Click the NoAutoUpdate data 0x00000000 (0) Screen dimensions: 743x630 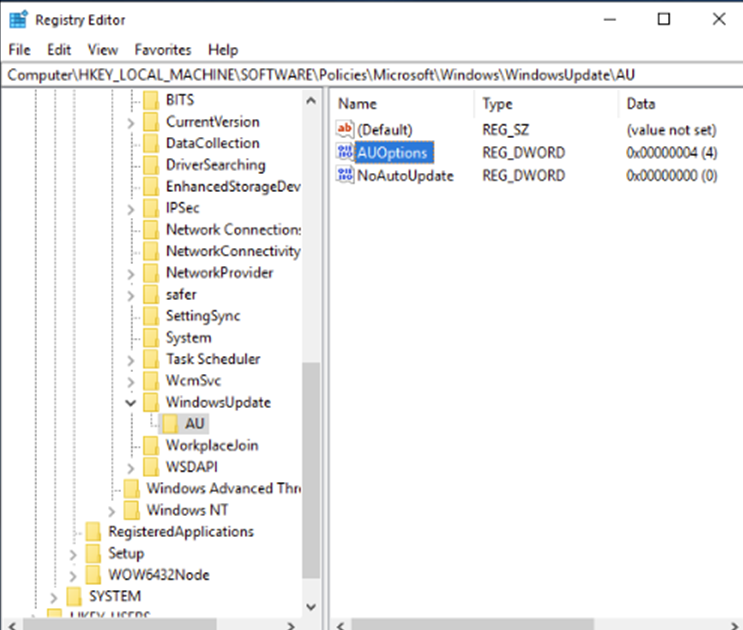[x=671, y=175]
